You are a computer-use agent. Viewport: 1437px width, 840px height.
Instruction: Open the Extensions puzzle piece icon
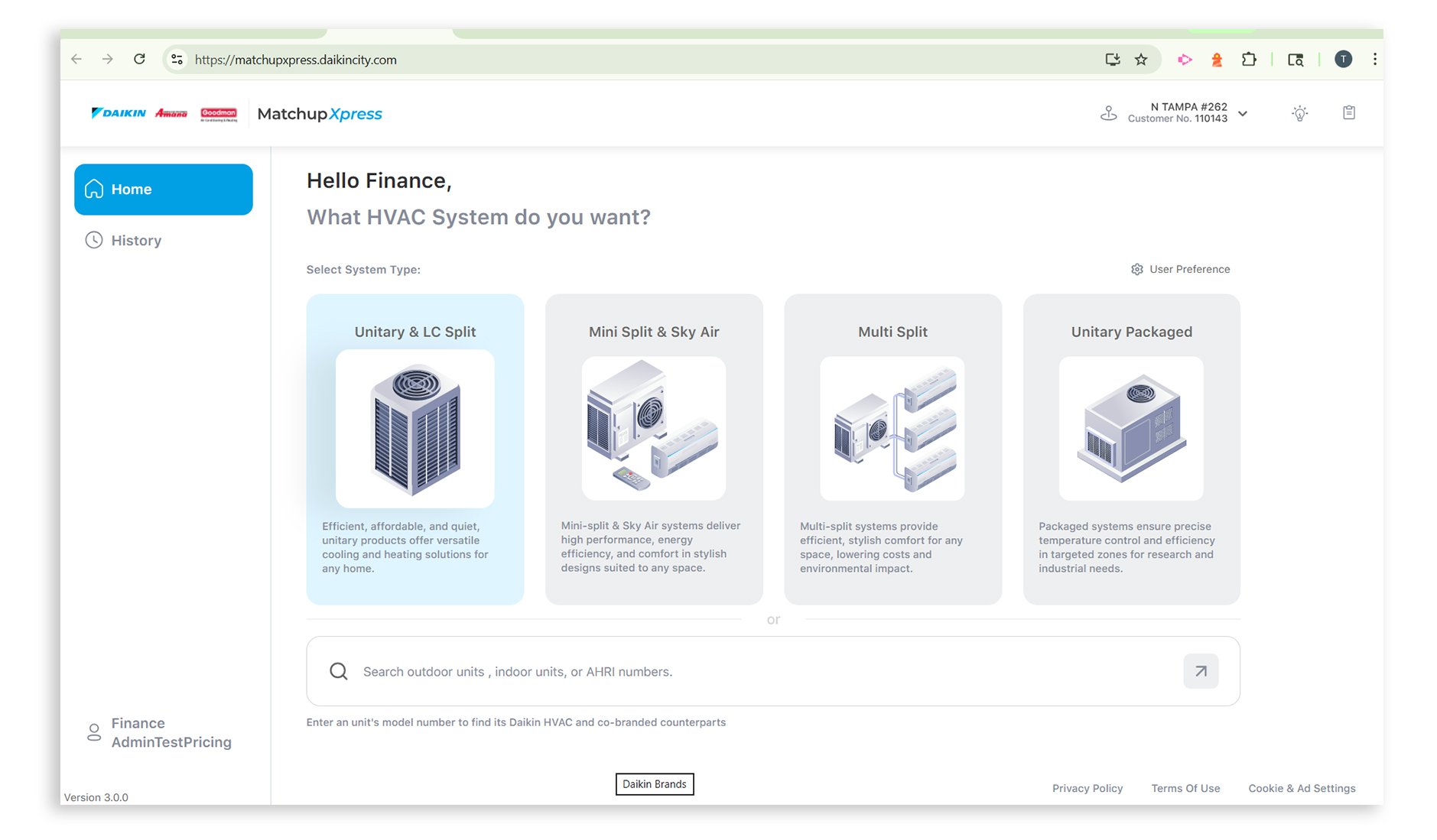point(1249,60)
